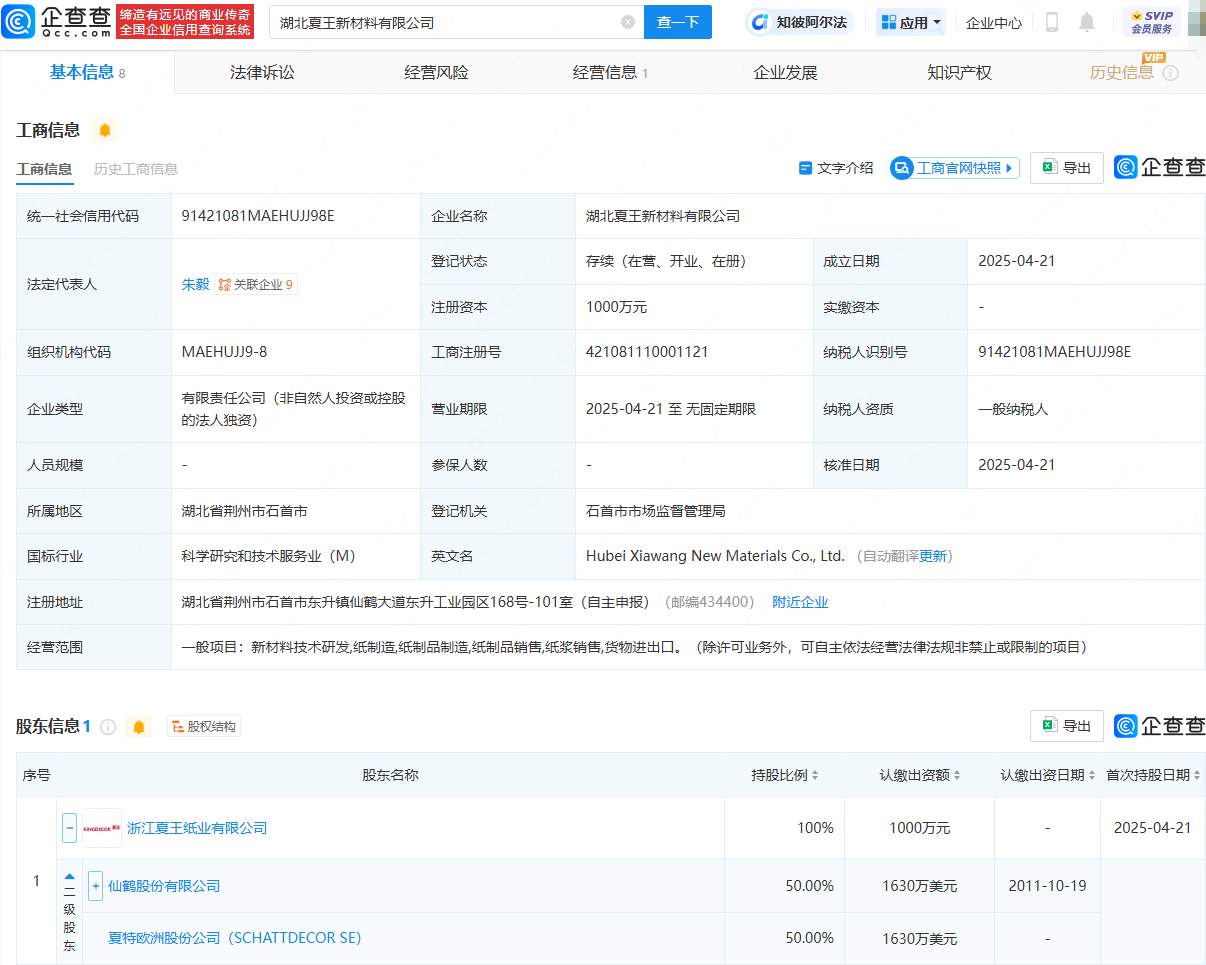Switch to 历史工商信息 sub-tab
1206x965 pixels.
136,169
